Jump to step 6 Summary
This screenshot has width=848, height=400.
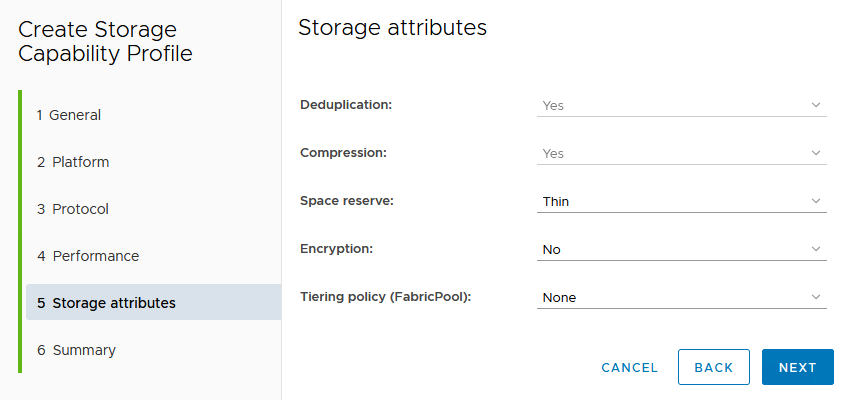tap(76, 350)
